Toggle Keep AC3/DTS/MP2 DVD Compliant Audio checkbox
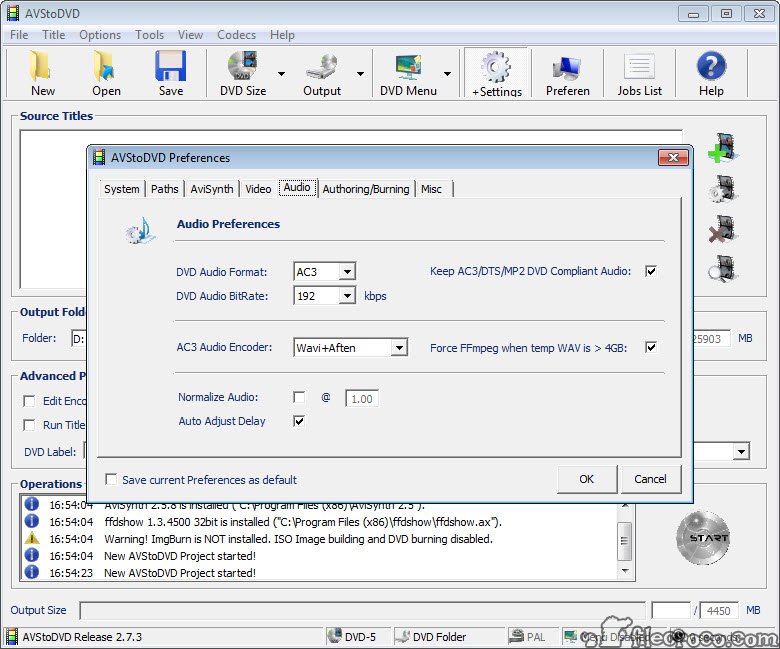 (x=651, y=271)
